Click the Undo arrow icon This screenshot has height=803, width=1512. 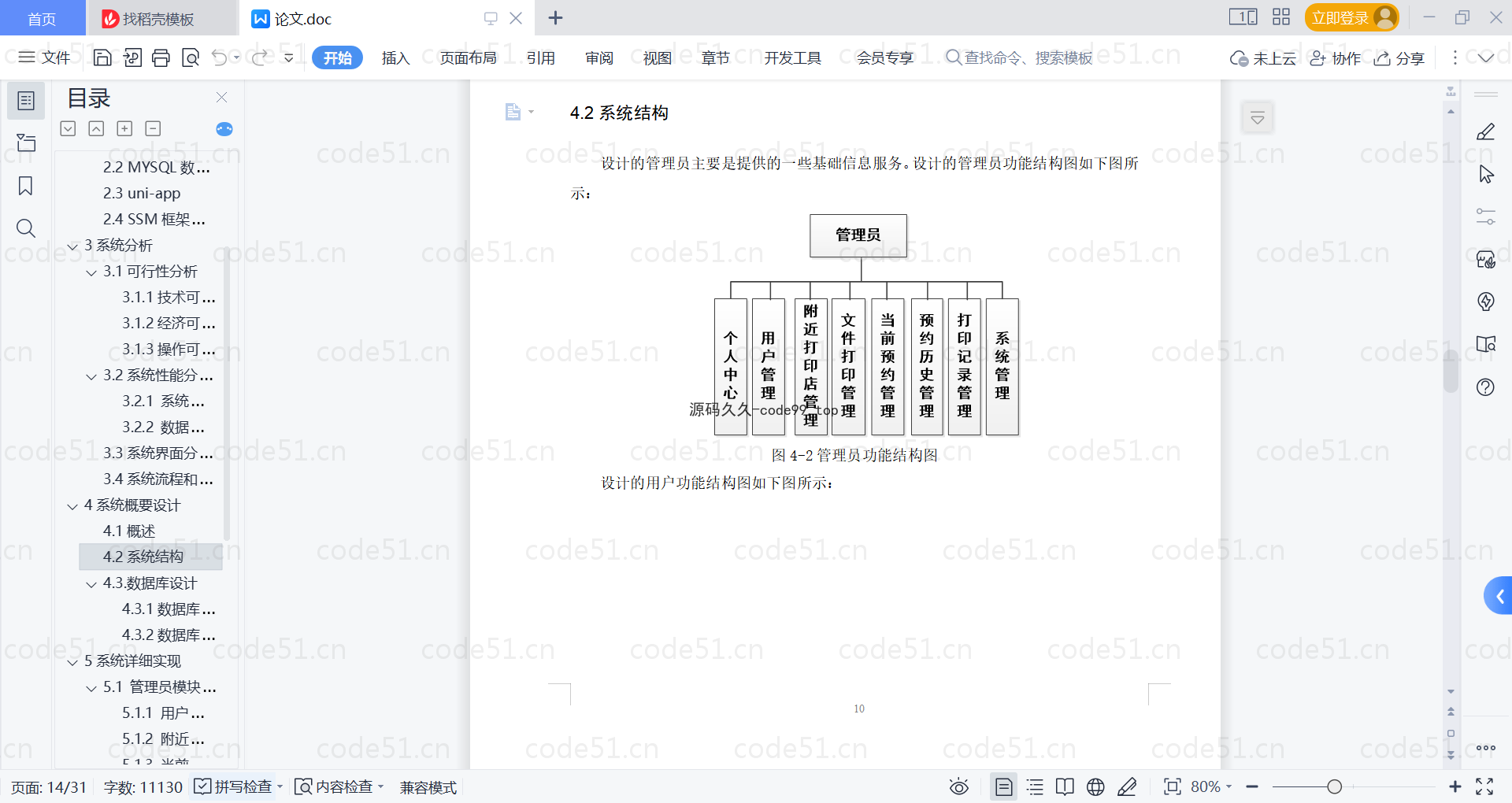tap(220, 57)
